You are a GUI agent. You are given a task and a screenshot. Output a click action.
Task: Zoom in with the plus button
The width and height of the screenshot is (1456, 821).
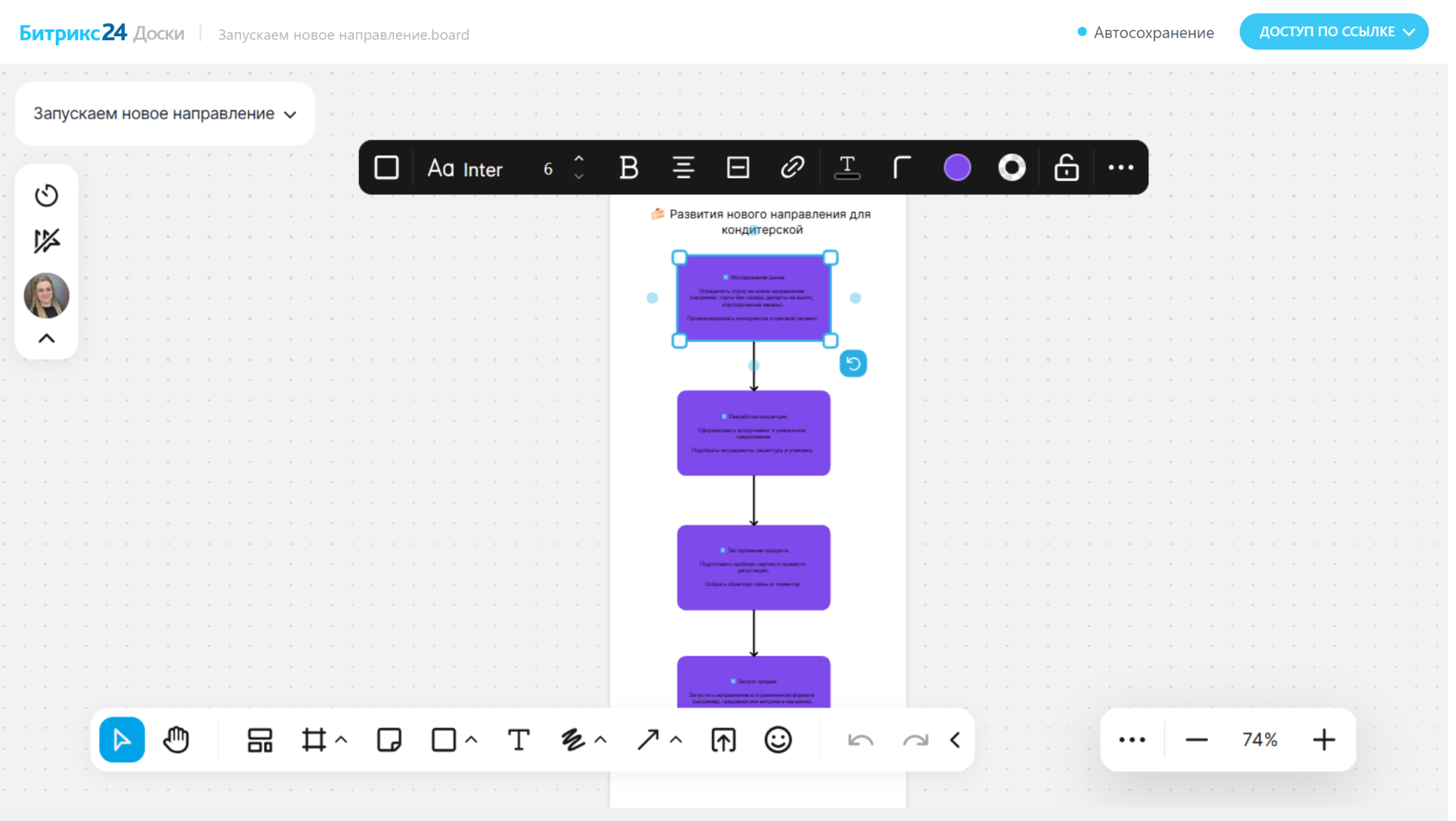1324,739
